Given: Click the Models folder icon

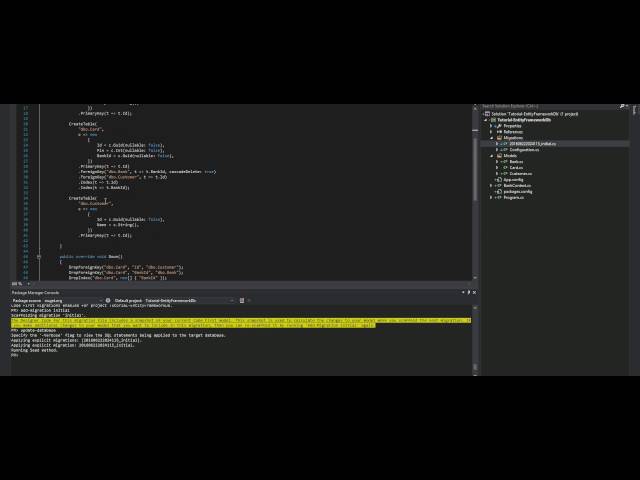Looking at the screenshot, I should pos(499,156).
